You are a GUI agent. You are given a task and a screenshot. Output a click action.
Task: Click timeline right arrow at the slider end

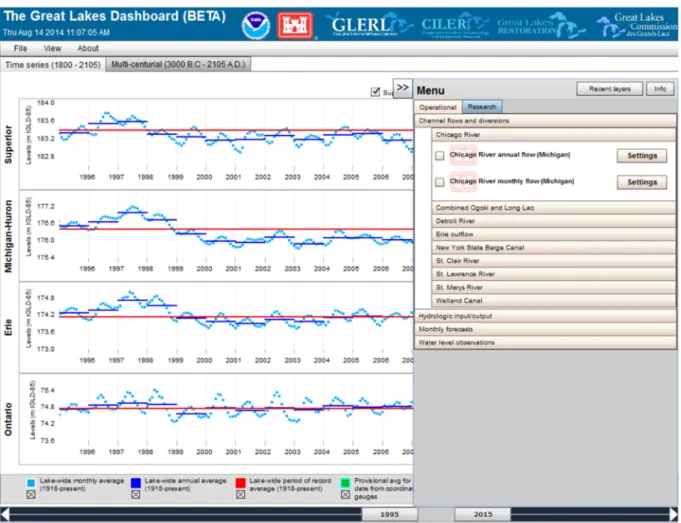(673, 514)
